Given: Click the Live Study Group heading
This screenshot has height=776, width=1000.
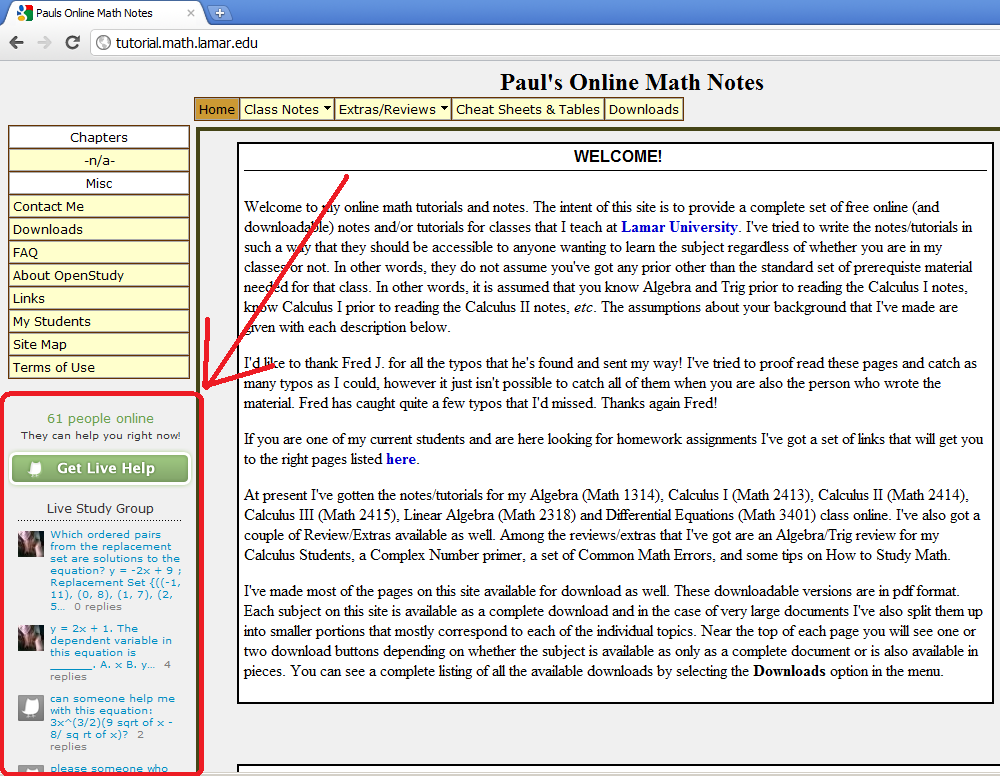Looking at the screenshot, I should pos(100,508).
